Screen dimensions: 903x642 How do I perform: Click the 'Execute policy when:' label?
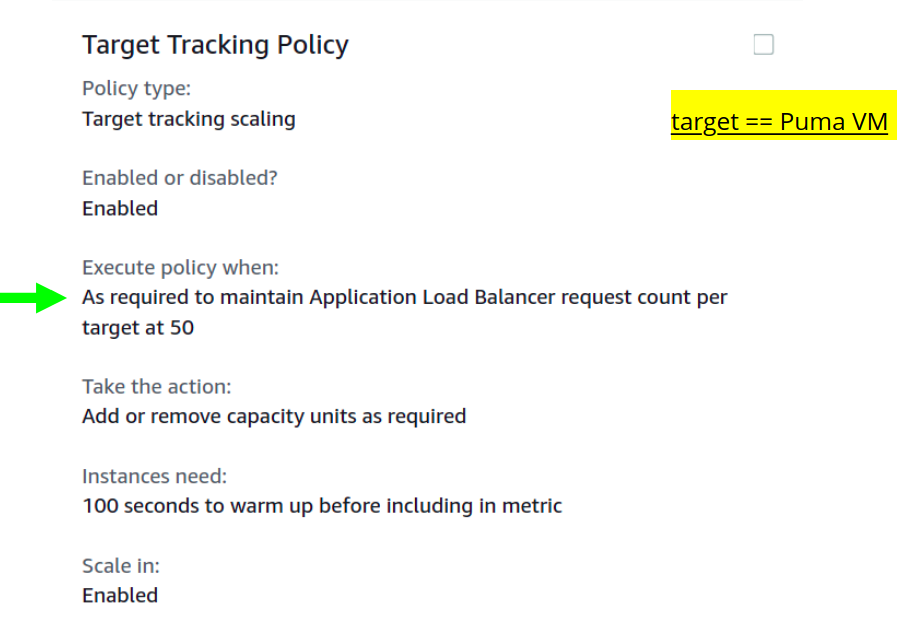point(180,267)
